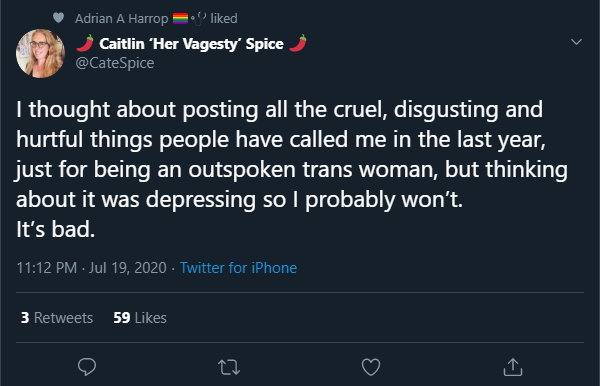The width and height of the screenshot is (600, 386).
Task: Click the @CateSpice handle
Action: point(115,63)
